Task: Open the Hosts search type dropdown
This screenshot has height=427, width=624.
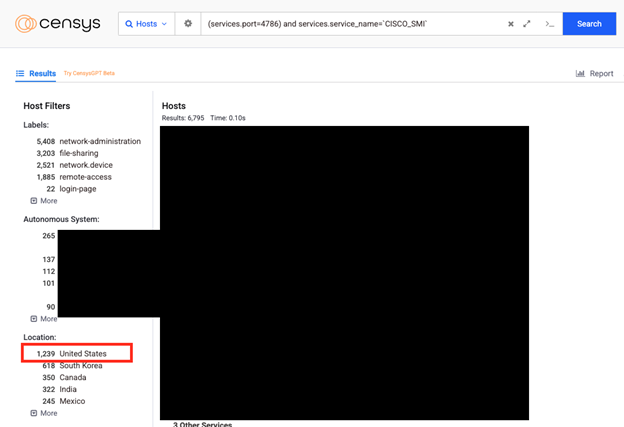Action: tap(146, 24)
